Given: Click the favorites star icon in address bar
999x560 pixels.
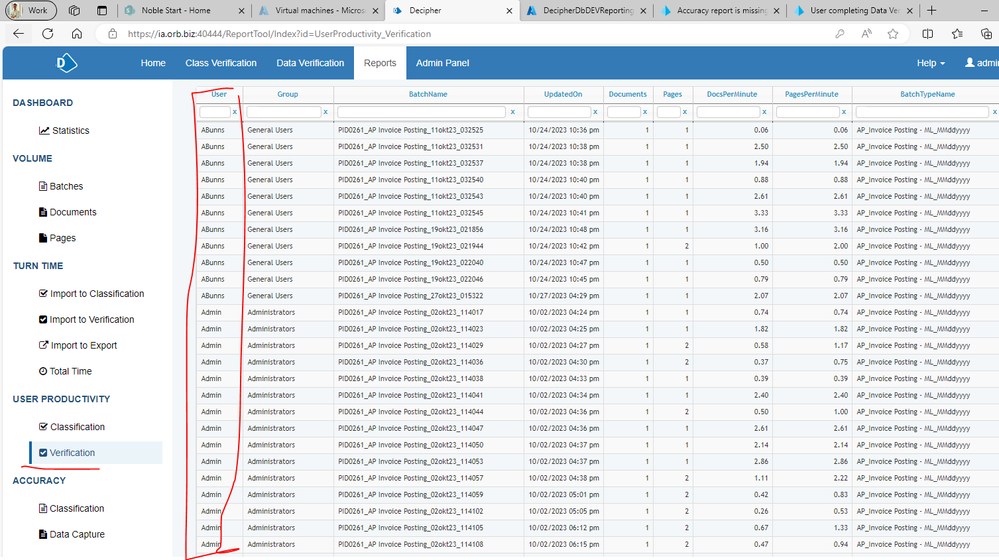Looking at the screenshot, I should pyautogui.click(x=893, y=34).
